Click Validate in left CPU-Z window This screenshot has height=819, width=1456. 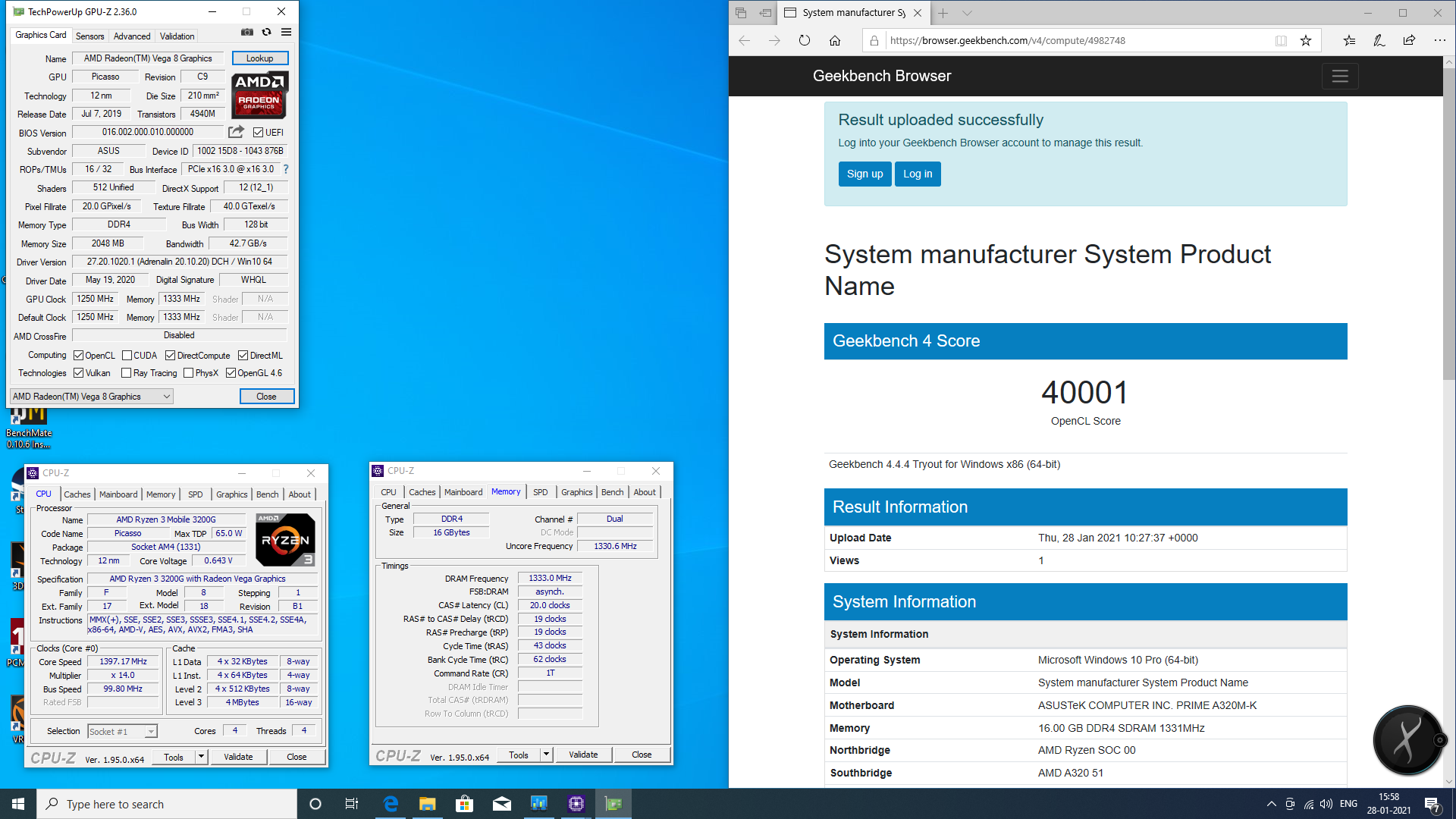pyautogui.click(x=238, y=757)
